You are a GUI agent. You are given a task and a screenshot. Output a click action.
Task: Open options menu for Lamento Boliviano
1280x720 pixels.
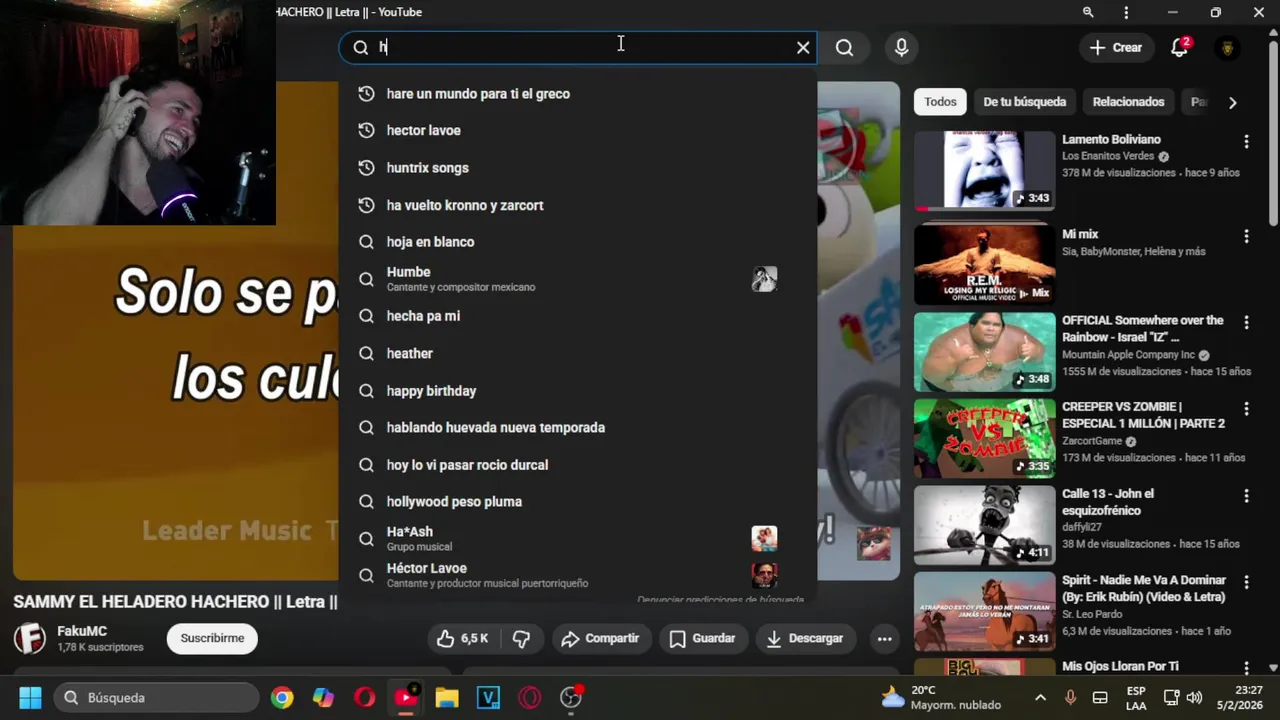(x=1246, y=142)
